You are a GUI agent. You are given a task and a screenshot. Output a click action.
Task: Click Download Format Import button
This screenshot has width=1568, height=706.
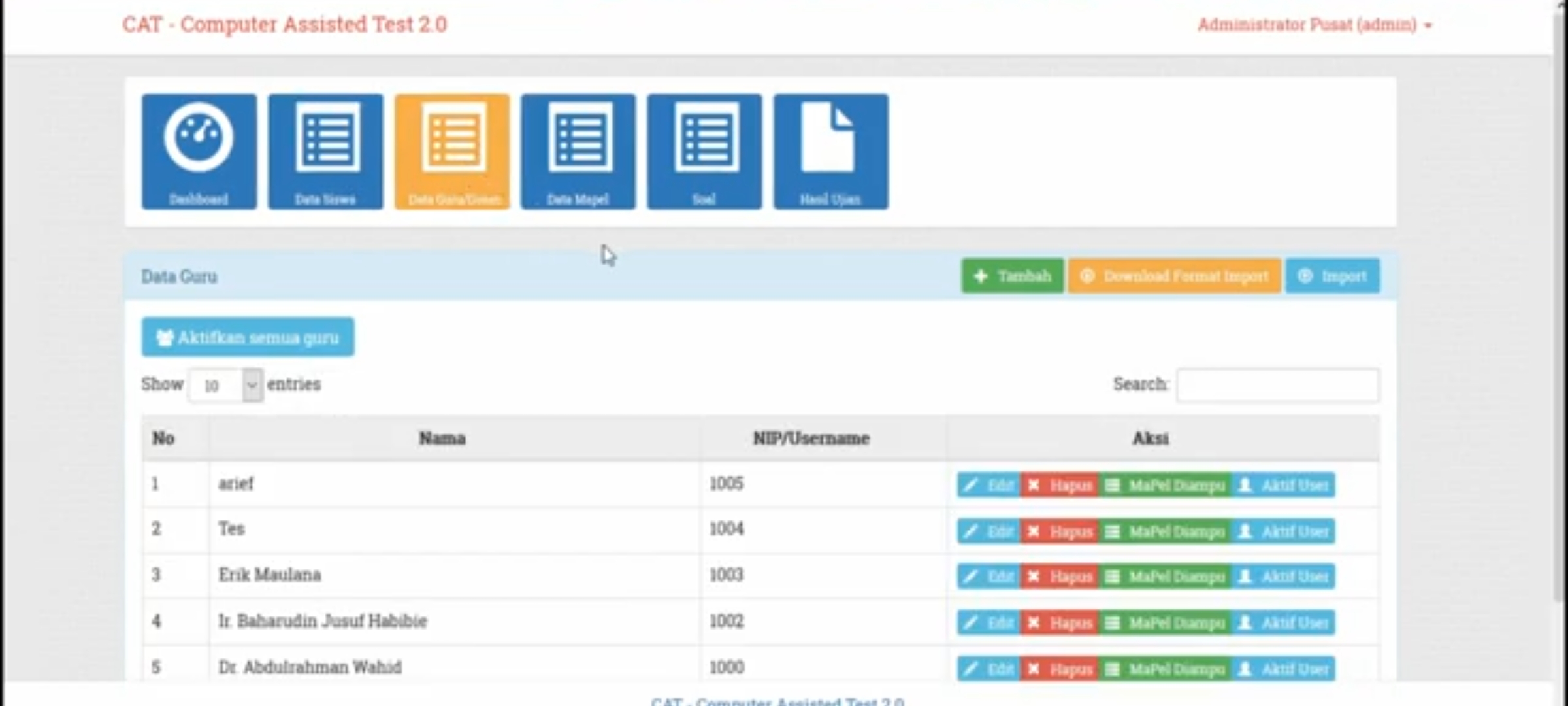click(1174, 276)
